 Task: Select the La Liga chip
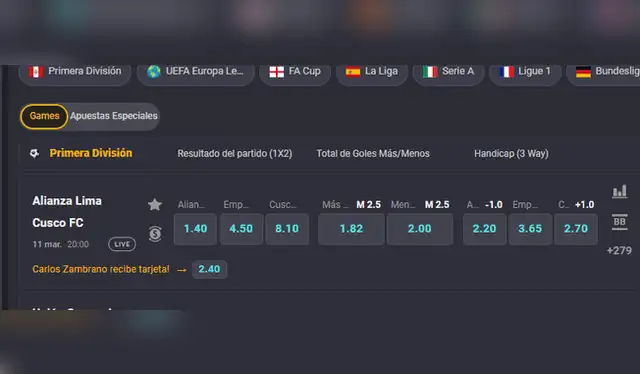372,72
